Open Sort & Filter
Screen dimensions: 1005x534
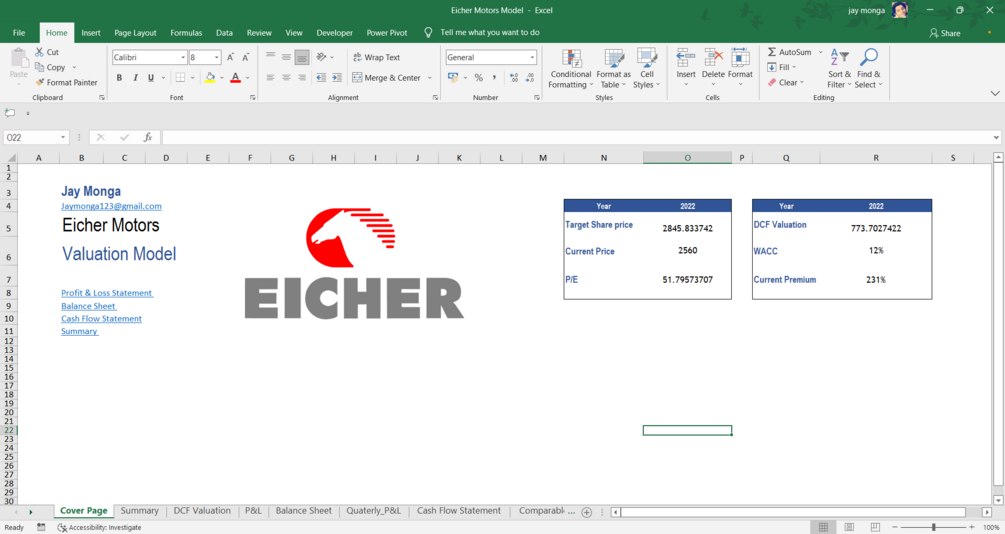tap(839, 68)
